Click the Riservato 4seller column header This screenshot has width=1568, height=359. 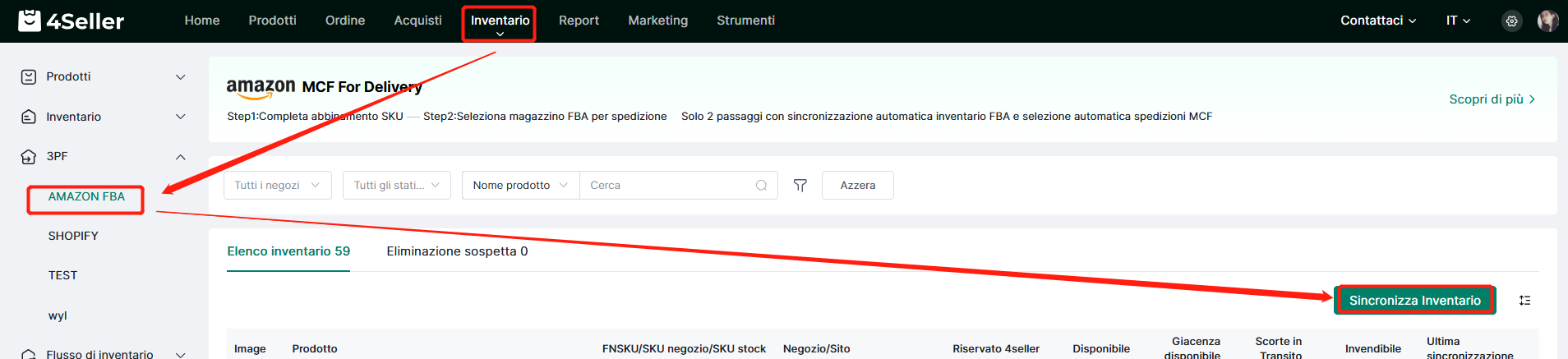pos(996,349)
